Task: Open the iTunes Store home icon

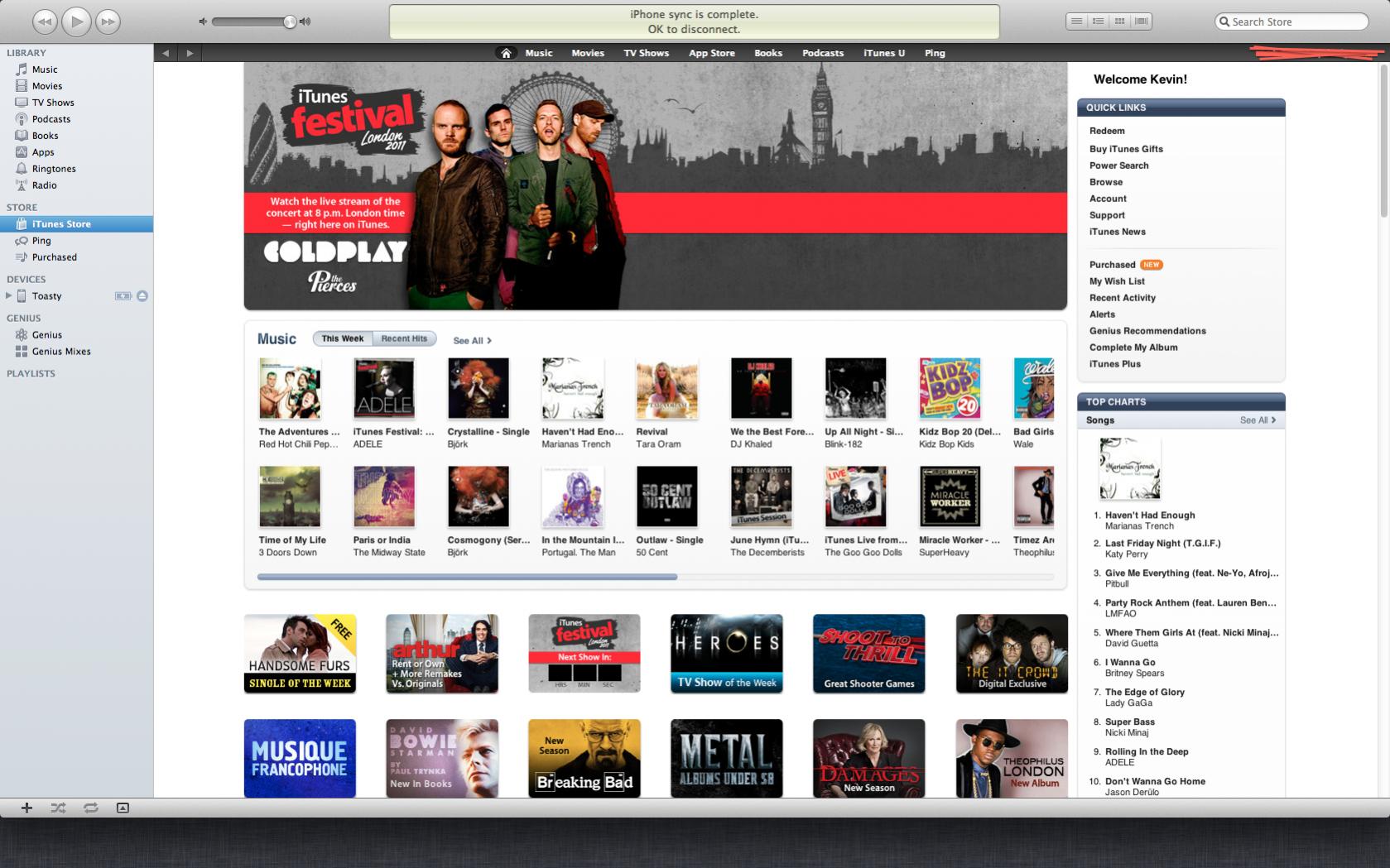Action: pos(506,53)
